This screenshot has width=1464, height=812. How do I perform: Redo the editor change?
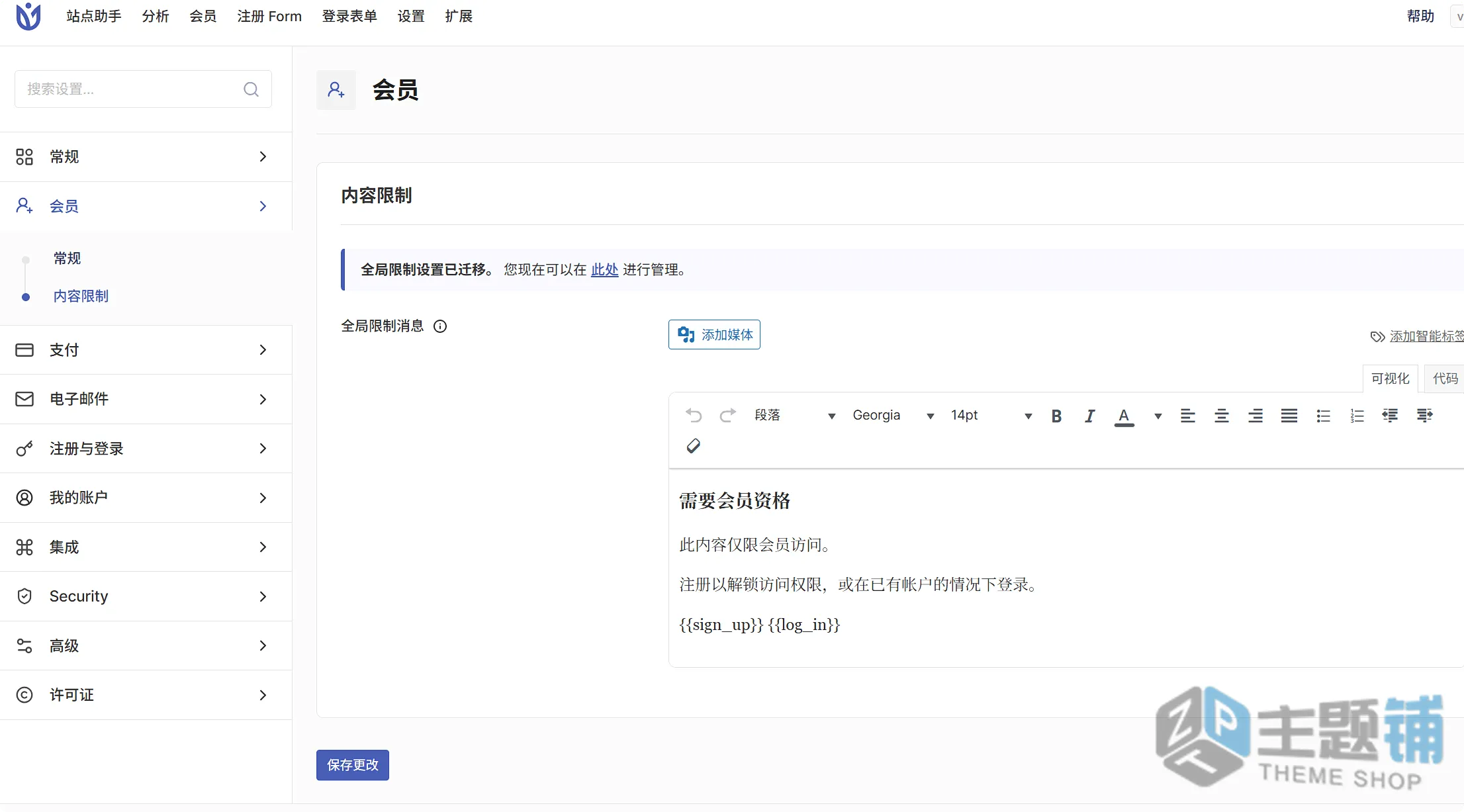pos(728,415)
